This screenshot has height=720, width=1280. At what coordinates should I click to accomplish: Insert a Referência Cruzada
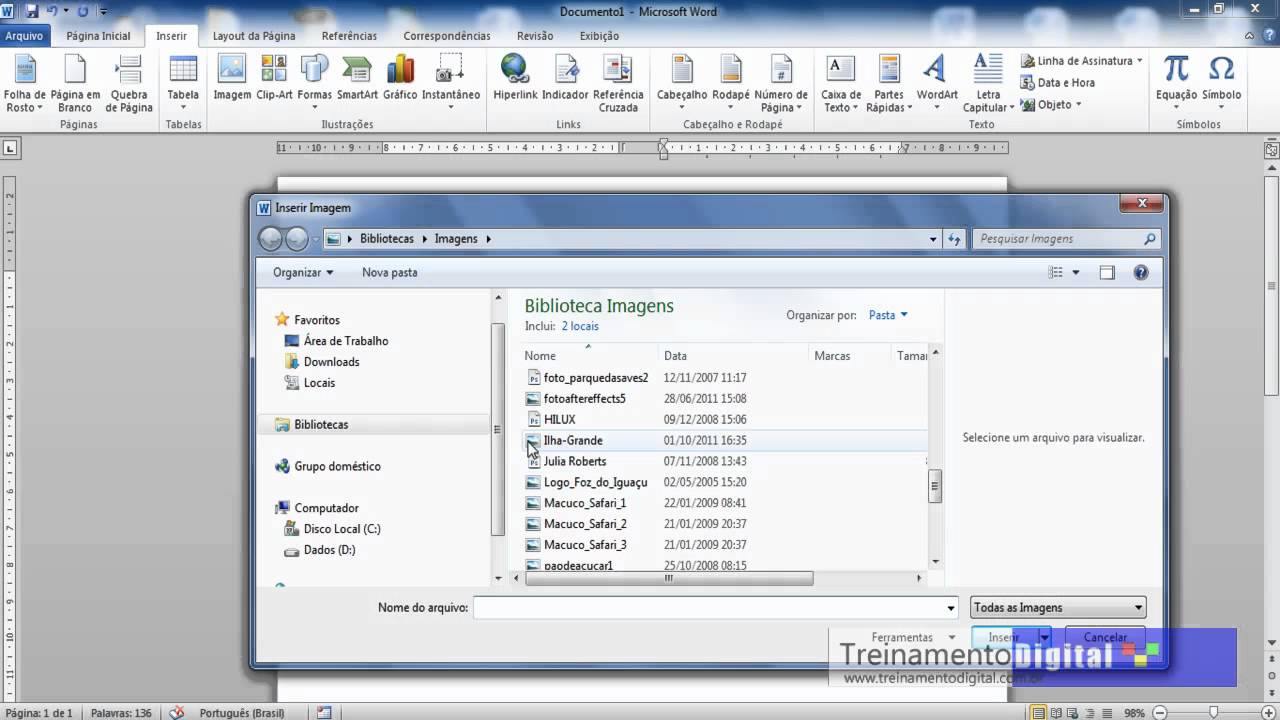point(618,84)
